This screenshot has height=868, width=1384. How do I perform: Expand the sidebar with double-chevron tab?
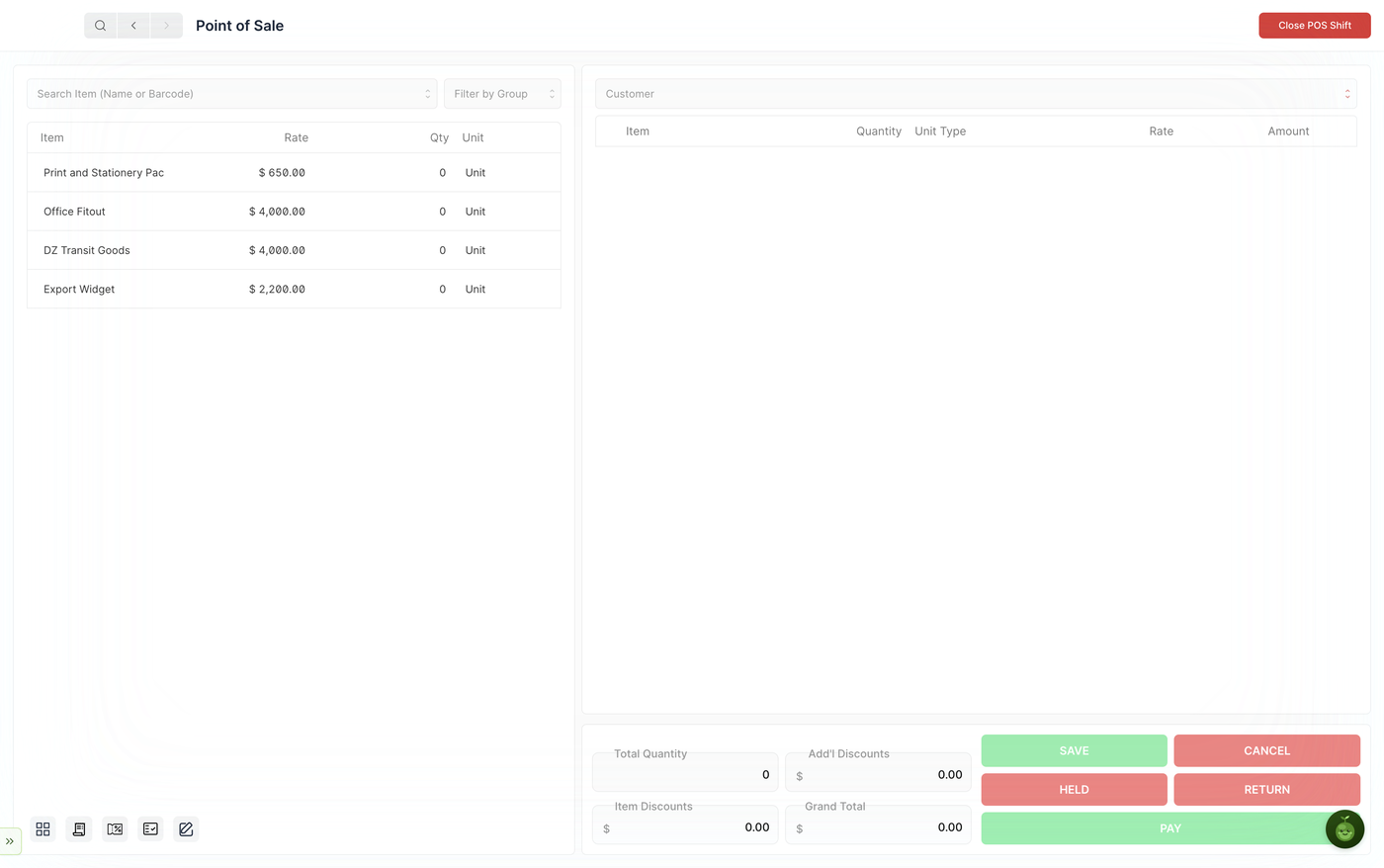(x=10, y=841)
